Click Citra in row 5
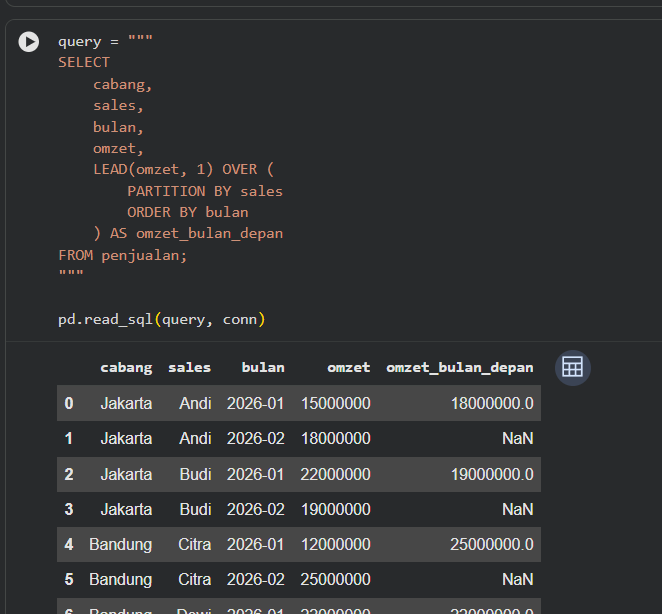 point(195,579)
